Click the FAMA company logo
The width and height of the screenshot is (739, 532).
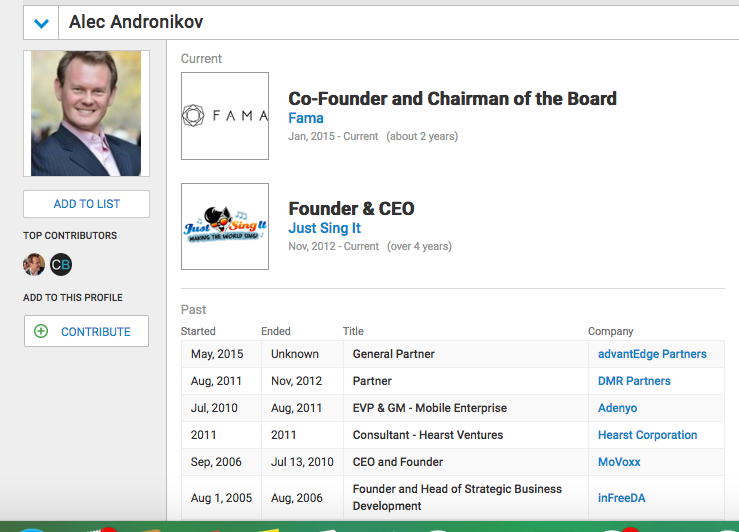(x=225, y=116)
